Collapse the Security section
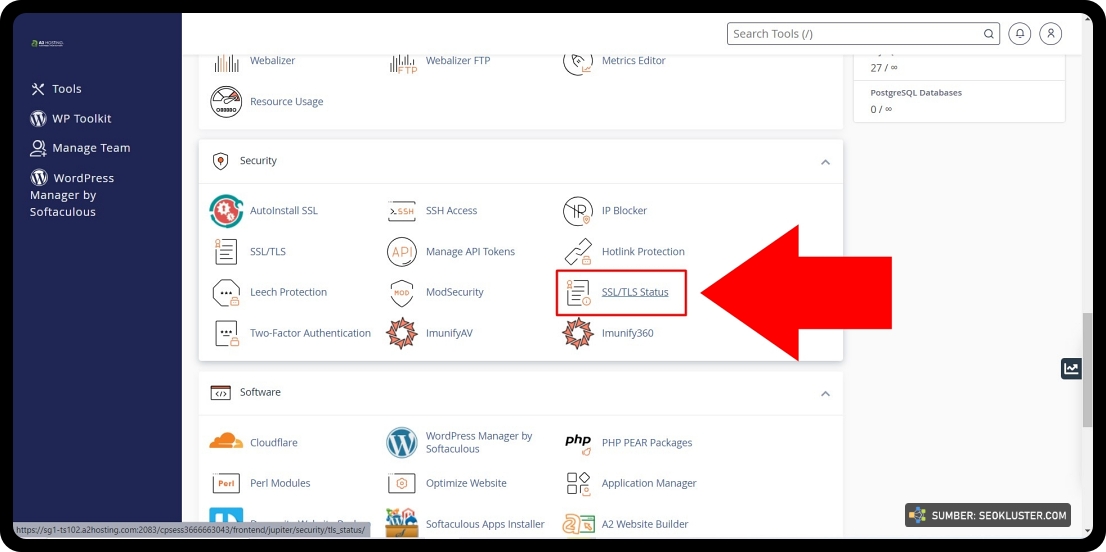Image resolution: width=1106 pixels, height=552 pixels. click(x=825, y=162)
